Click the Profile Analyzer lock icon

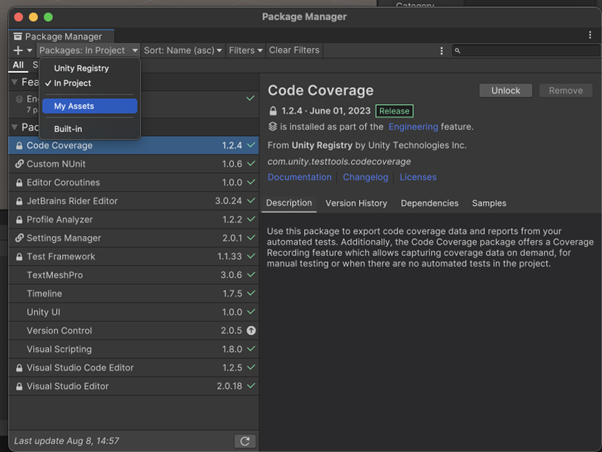point(19,220)
